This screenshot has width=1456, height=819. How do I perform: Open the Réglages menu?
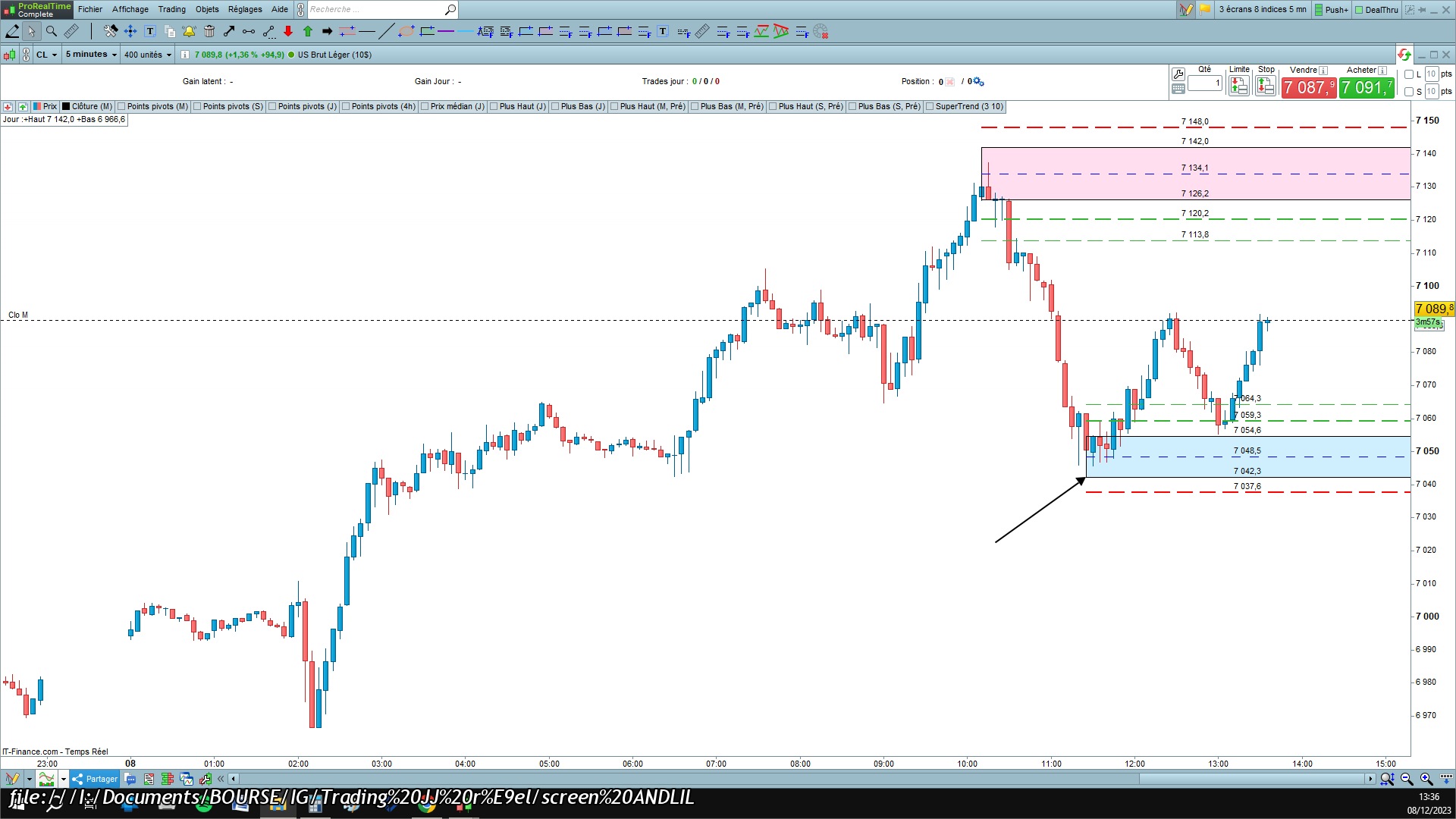pyautogui.click(x=245, y=9)
